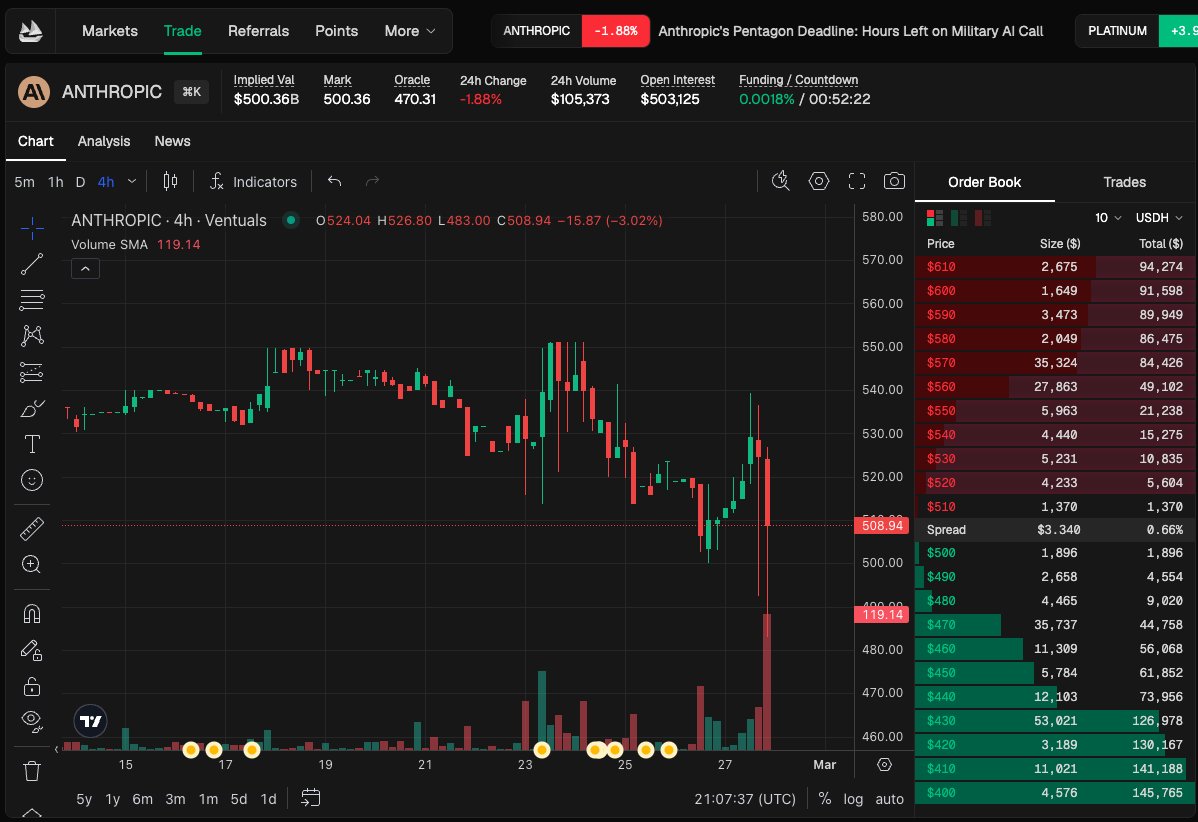Expand the drawing toolbar bottom chevron
1198x822 pixels.
31,811
